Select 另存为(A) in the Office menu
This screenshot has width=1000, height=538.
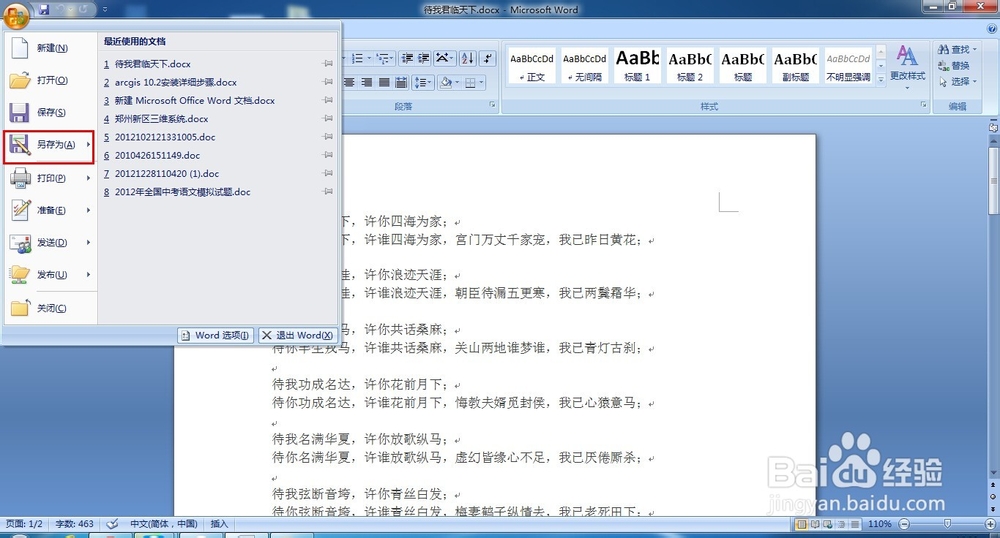[x=50, y=146]
